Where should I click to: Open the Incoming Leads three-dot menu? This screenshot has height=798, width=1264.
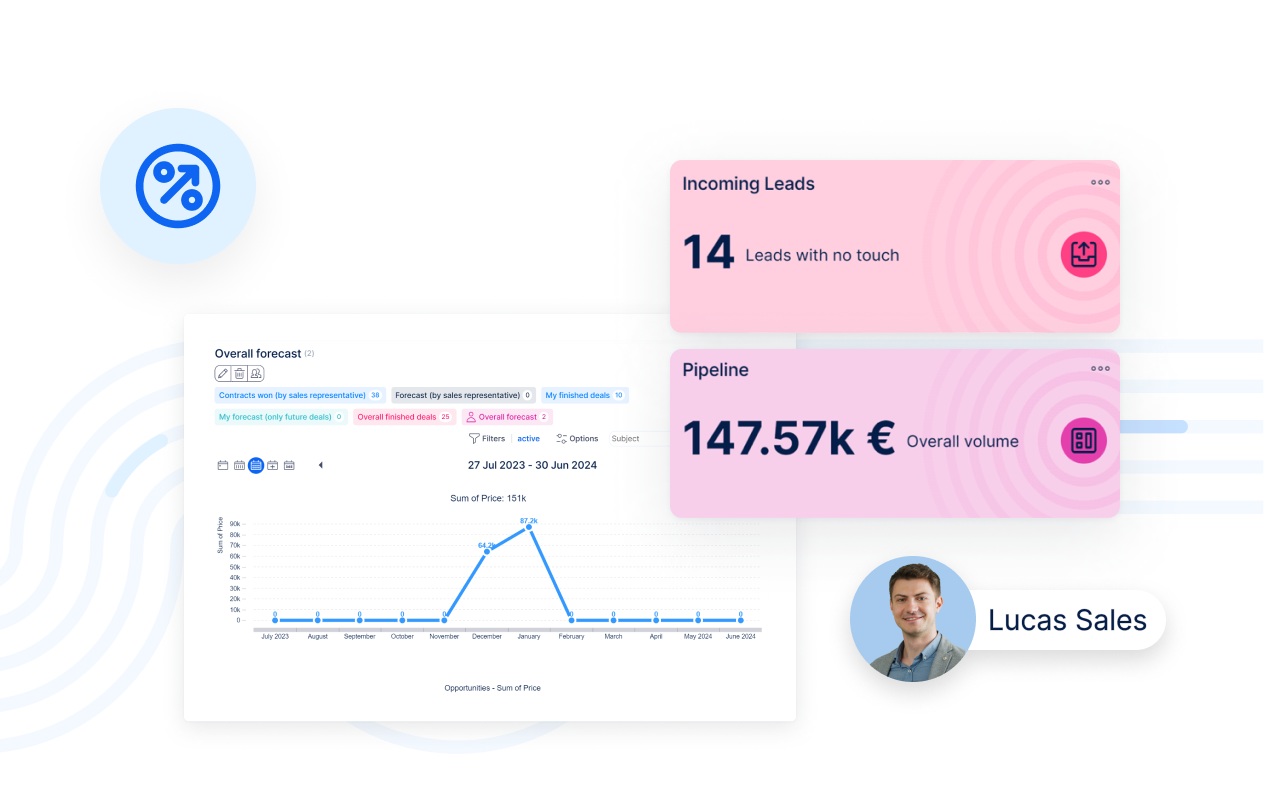pos(1100,182)
